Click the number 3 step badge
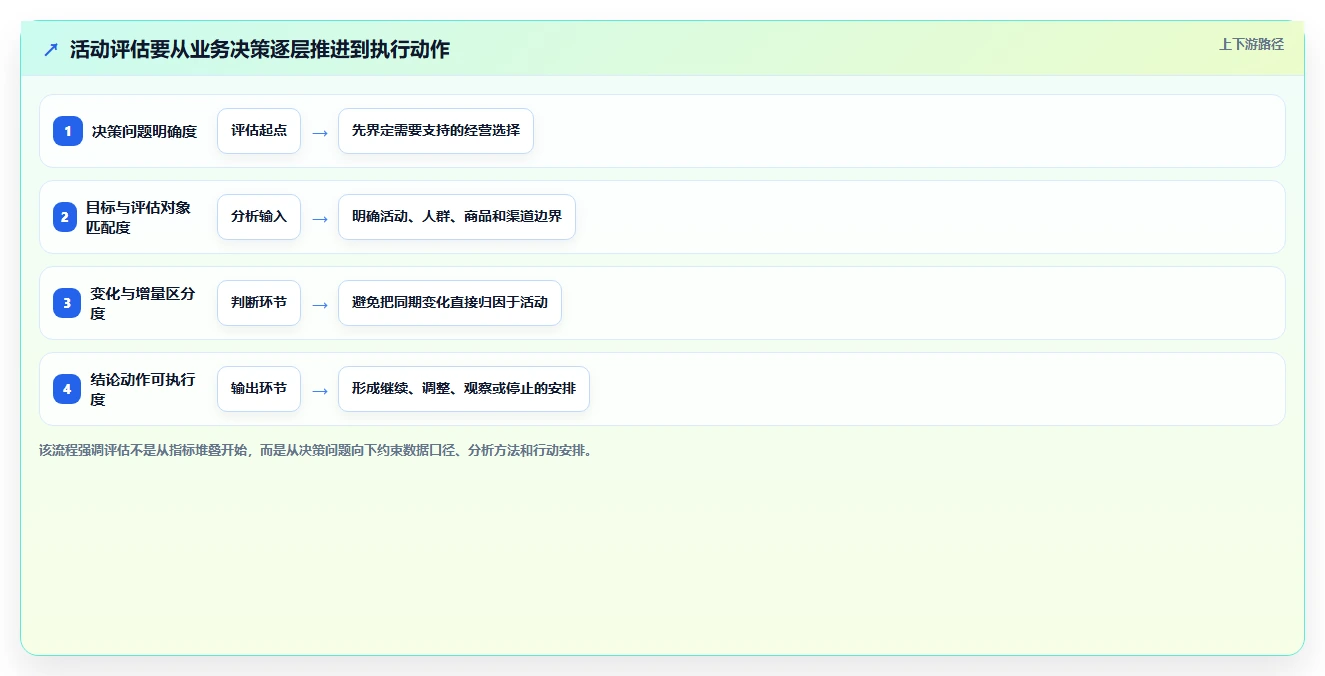This screenshot has width=1325, height=676. tap(68, 303)
